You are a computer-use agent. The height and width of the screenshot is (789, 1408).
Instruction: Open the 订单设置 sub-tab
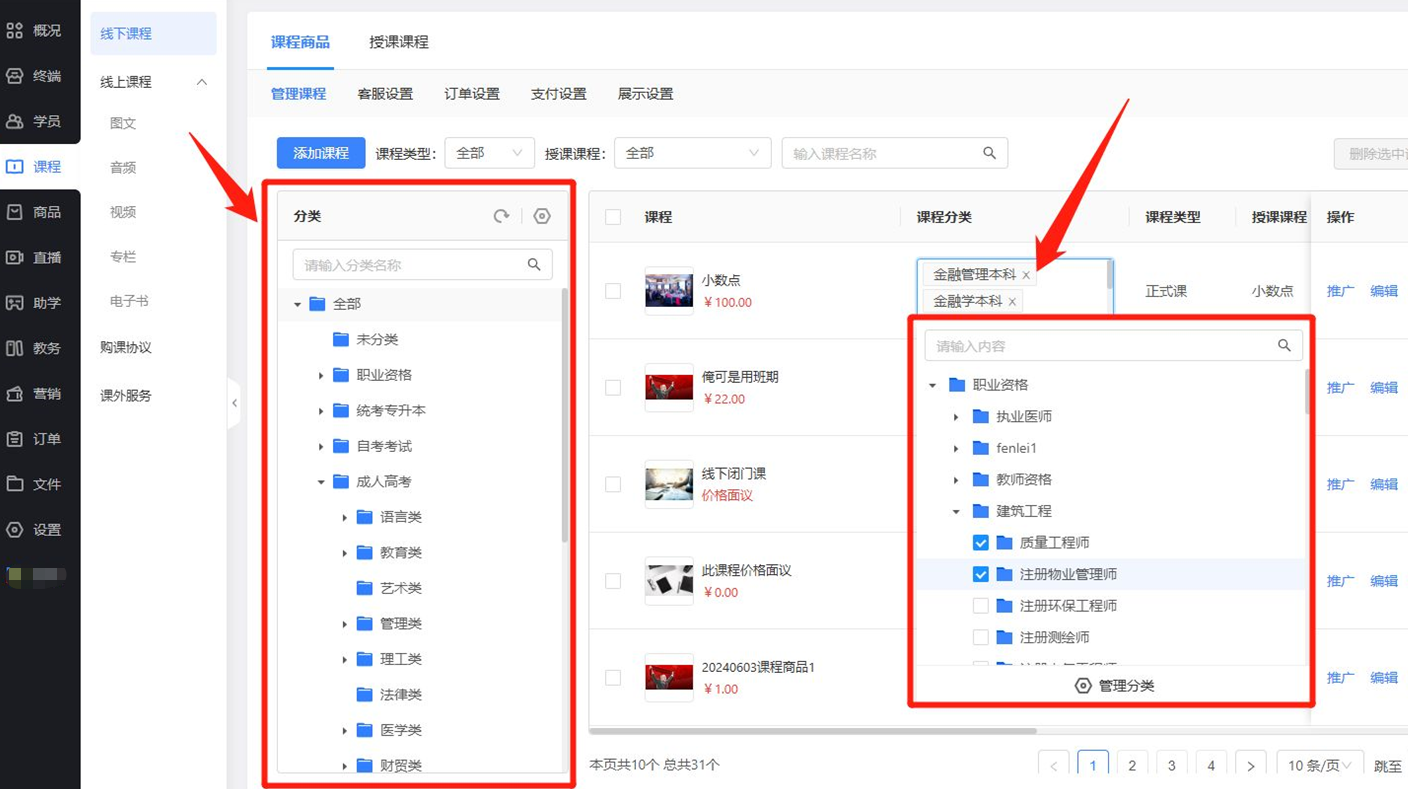[x=471, y=94]
